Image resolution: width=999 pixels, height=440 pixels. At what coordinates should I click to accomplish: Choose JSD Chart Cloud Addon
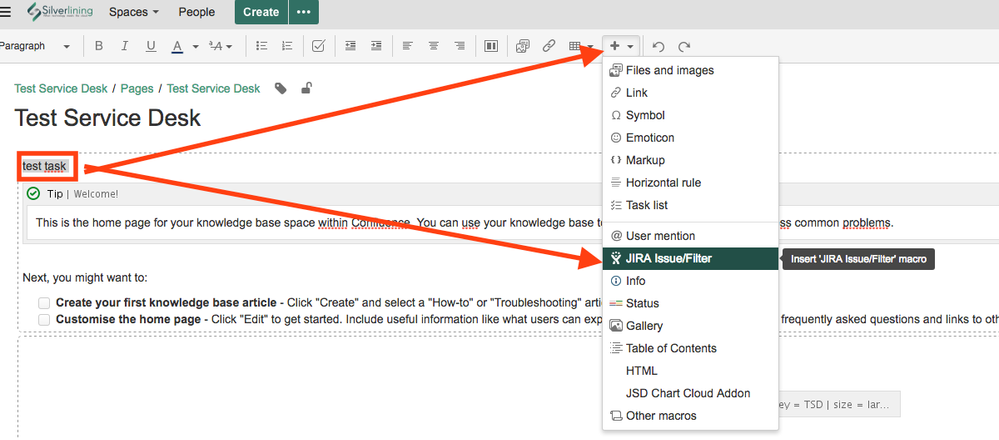(x=690, y=393)
